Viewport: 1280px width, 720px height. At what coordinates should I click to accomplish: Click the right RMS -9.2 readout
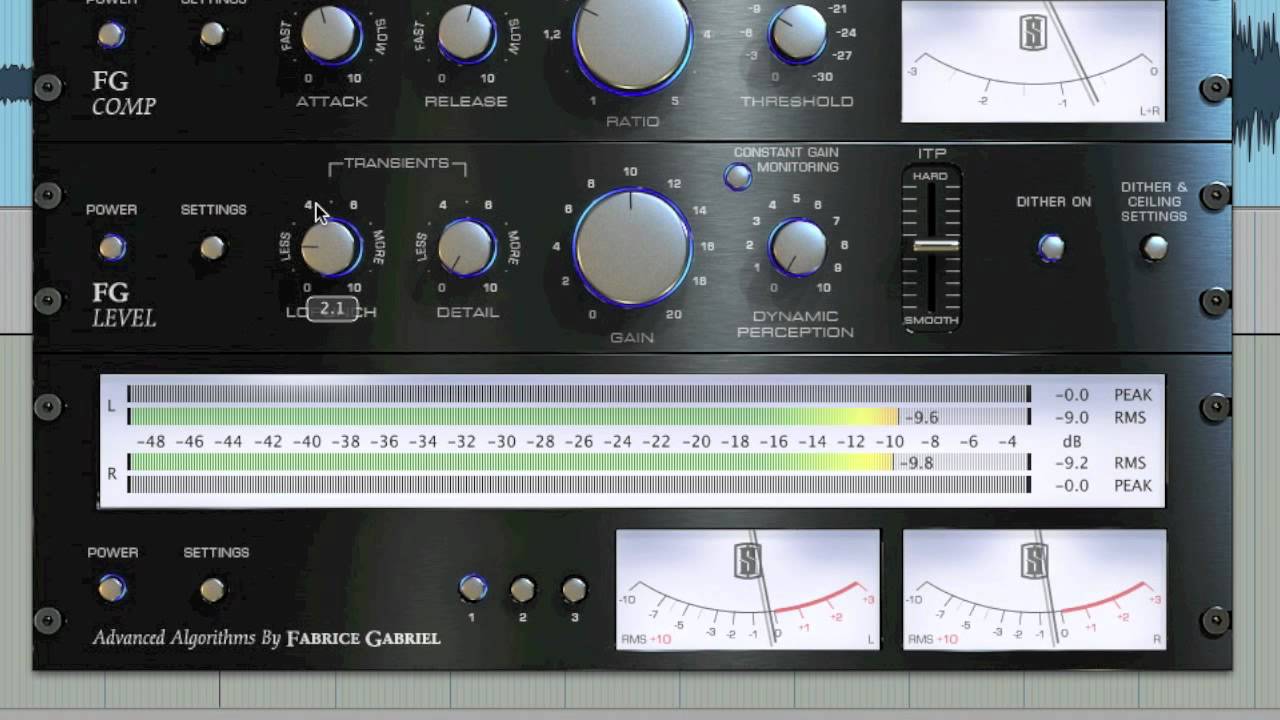pos(1072,463)
